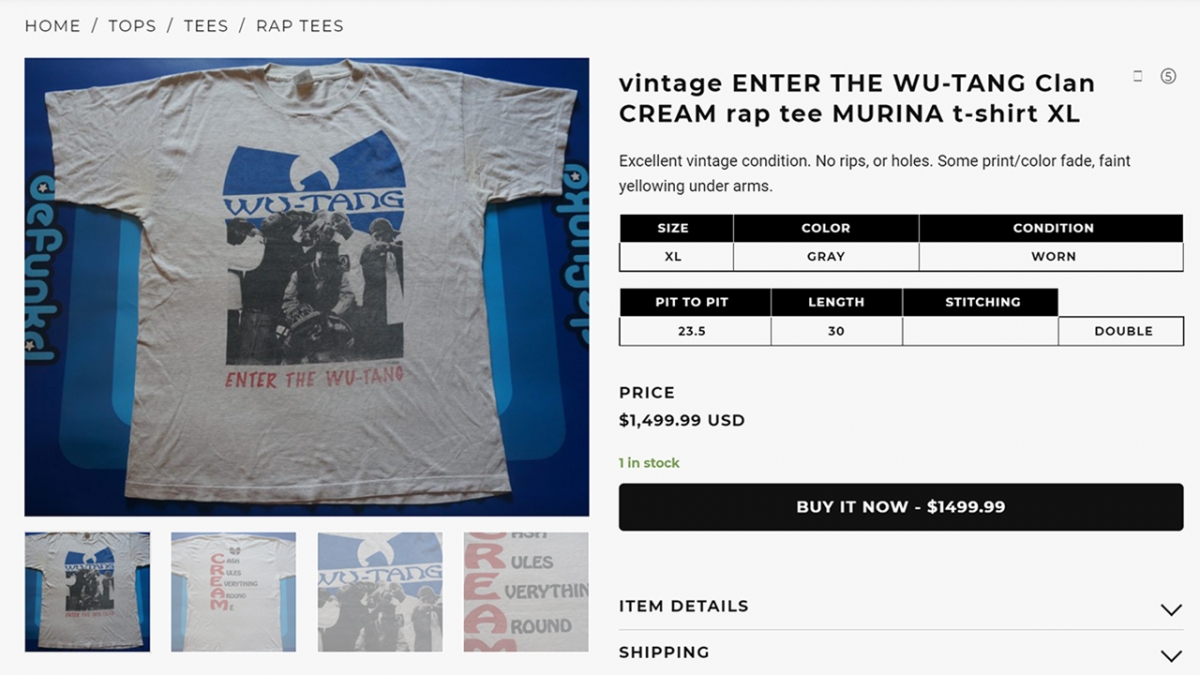The height and width of the screenshot is (675, 1200).
Task: Go to HOME breadcrumb
Action: point(52,26)
